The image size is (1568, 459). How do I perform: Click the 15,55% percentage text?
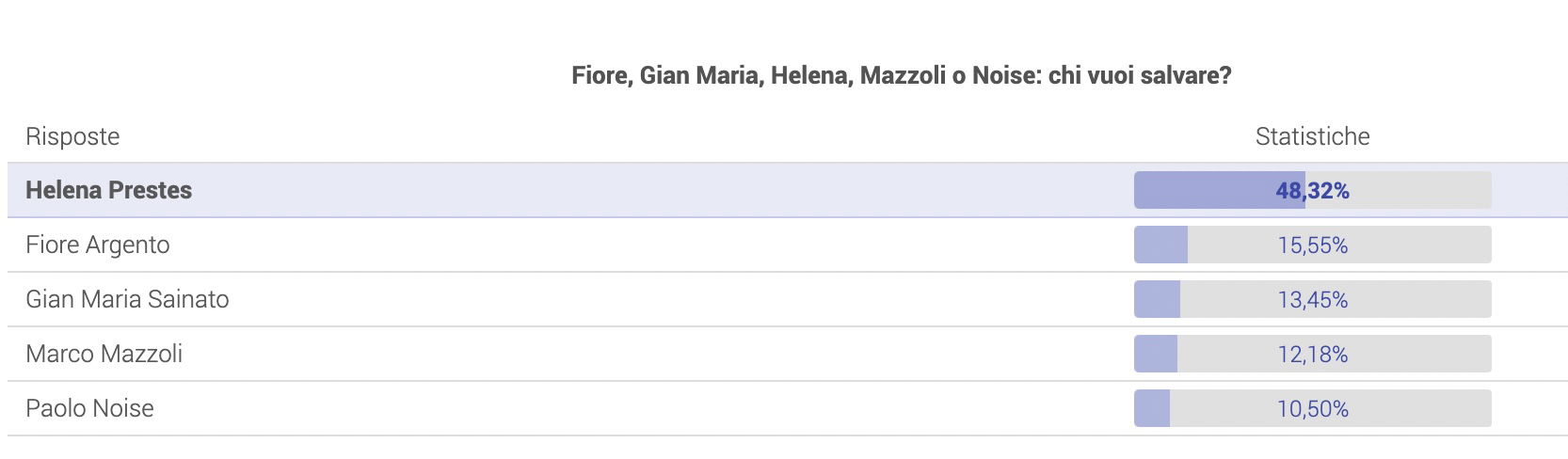(x=1313, y=245)
